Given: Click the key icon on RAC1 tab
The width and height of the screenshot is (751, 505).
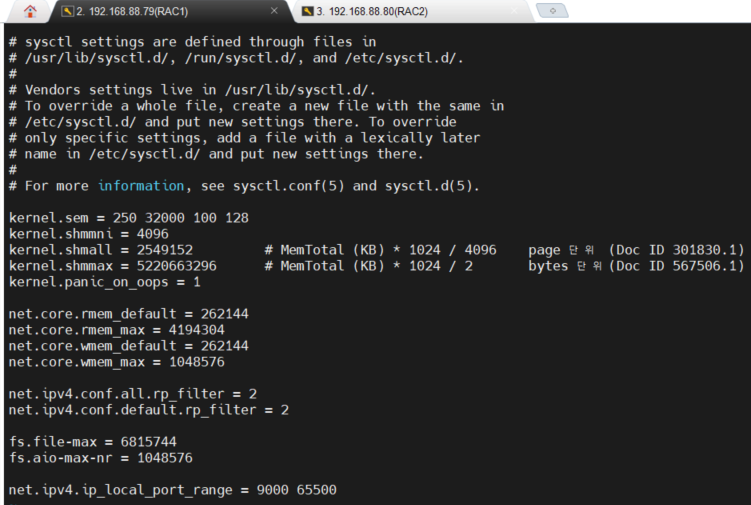Looking at the screenshot, I should (68, 11).
